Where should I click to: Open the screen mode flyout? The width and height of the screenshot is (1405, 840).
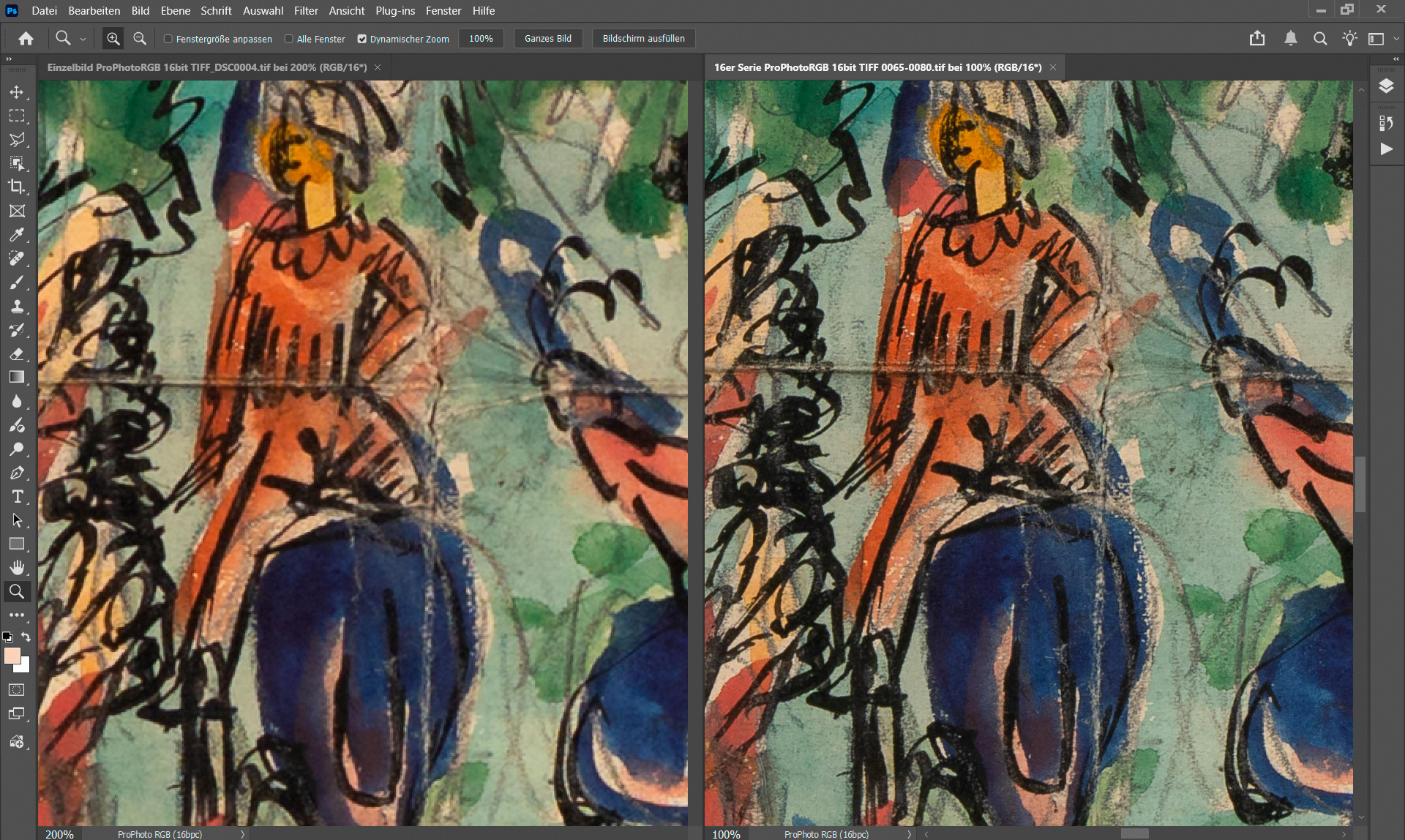(17, 714)
